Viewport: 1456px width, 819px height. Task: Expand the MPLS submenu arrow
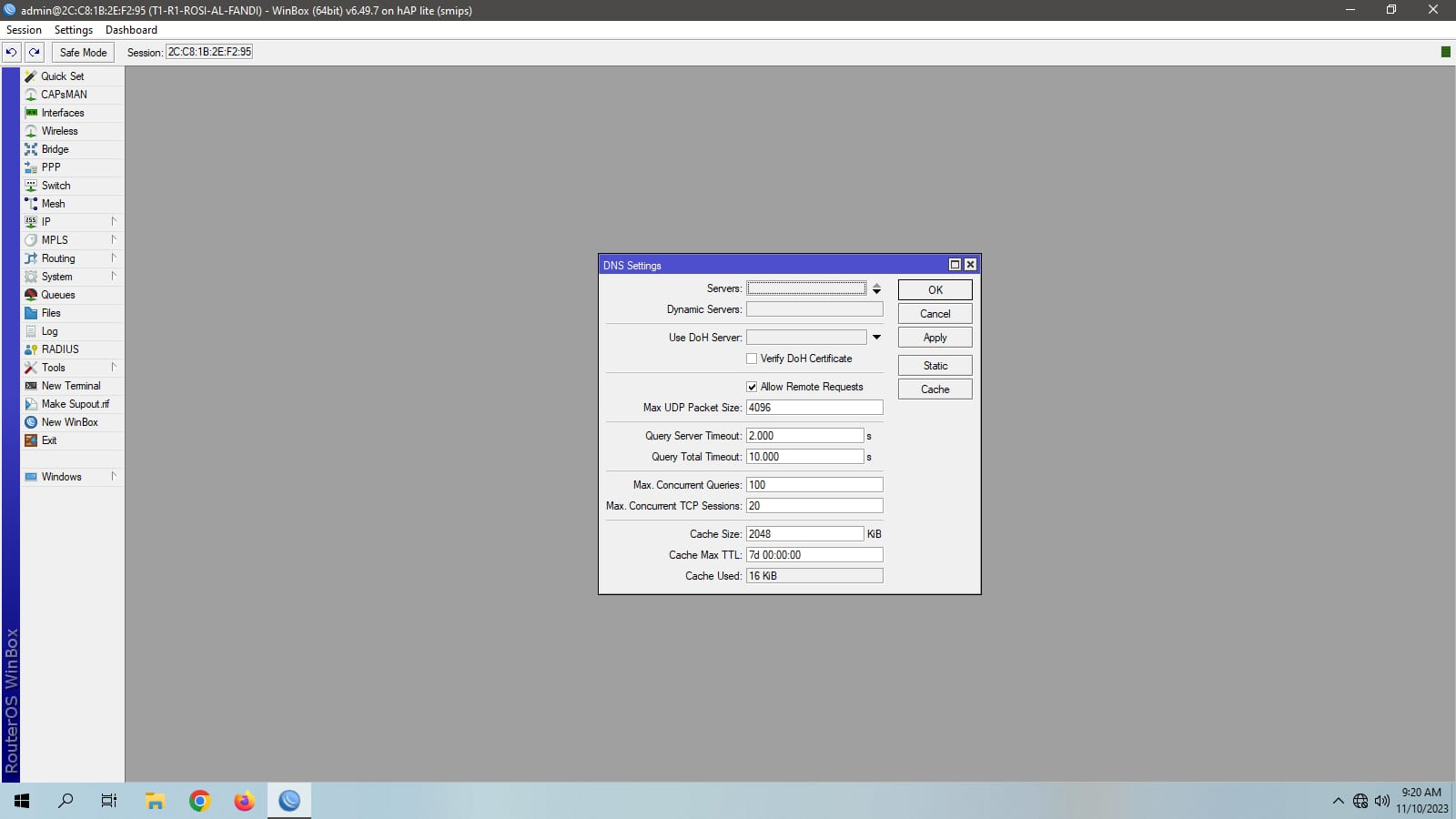(114, 239)
